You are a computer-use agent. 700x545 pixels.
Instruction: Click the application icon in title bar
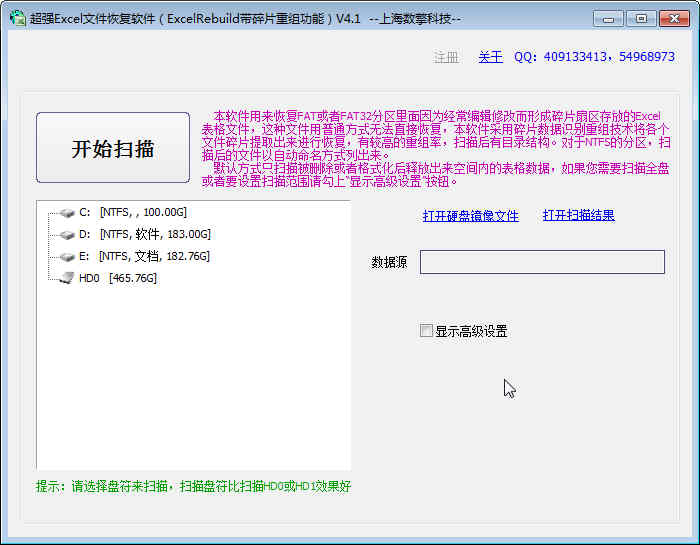coord(18,18)
